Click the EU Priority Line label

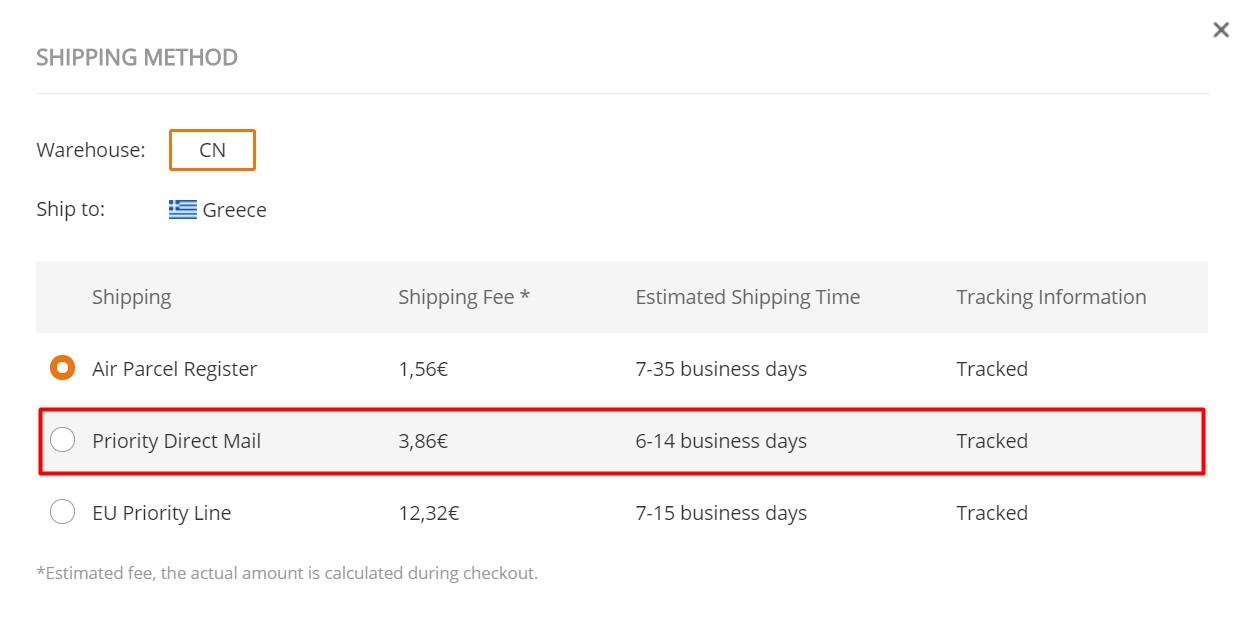[x=161, y=513]
